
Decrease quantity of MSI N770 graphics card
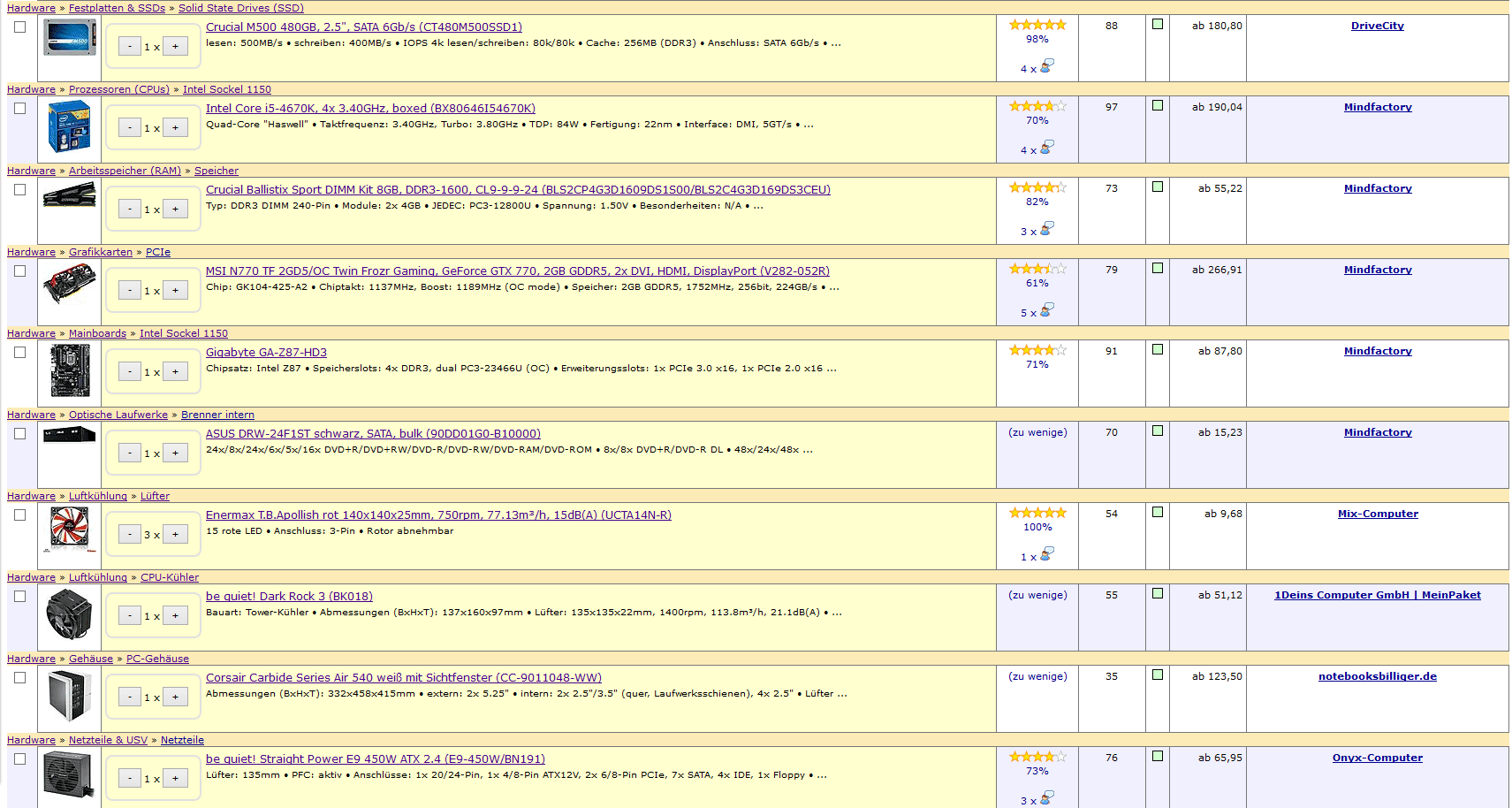click(130, 291)
